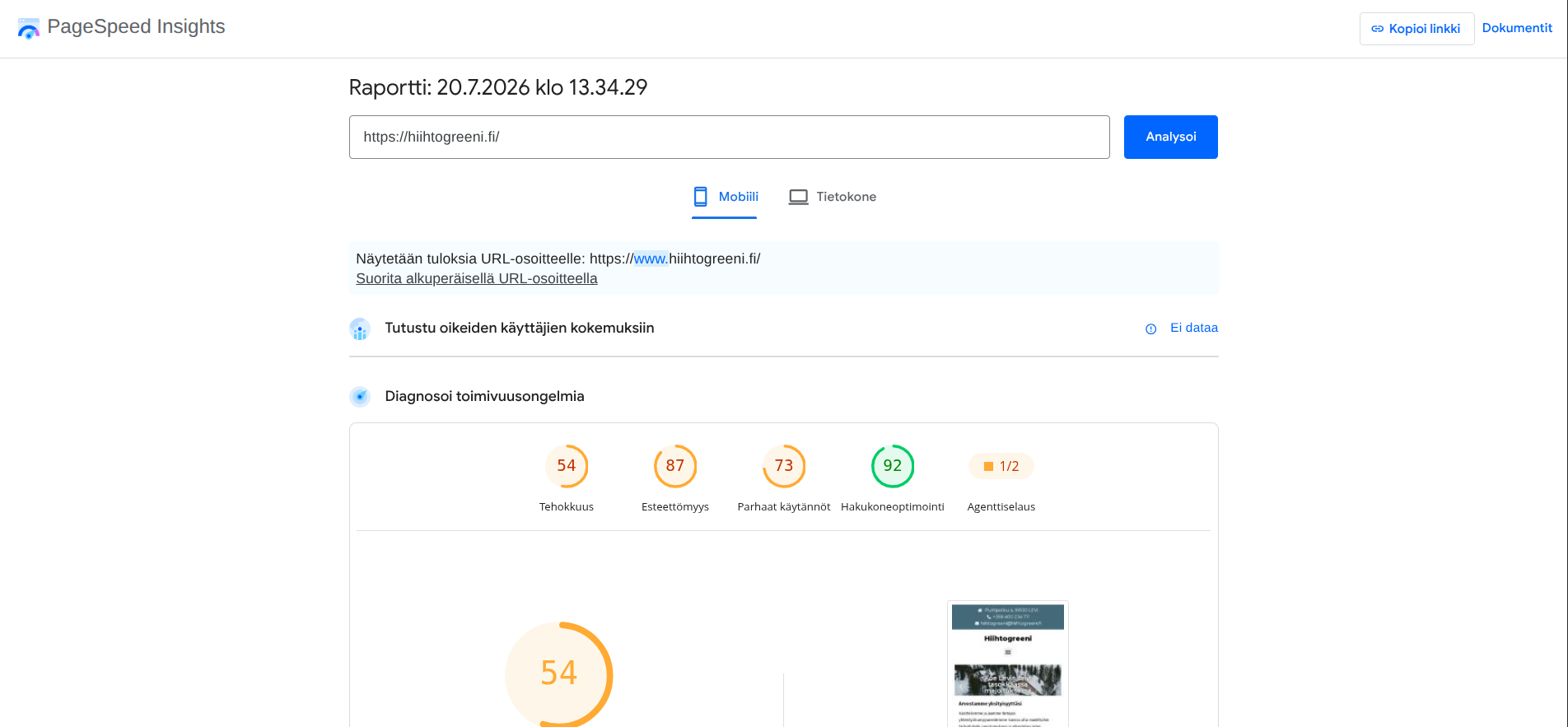
Task: Open the mobile page screenshot thumbnail
Action: click(x=1008, y=664)
